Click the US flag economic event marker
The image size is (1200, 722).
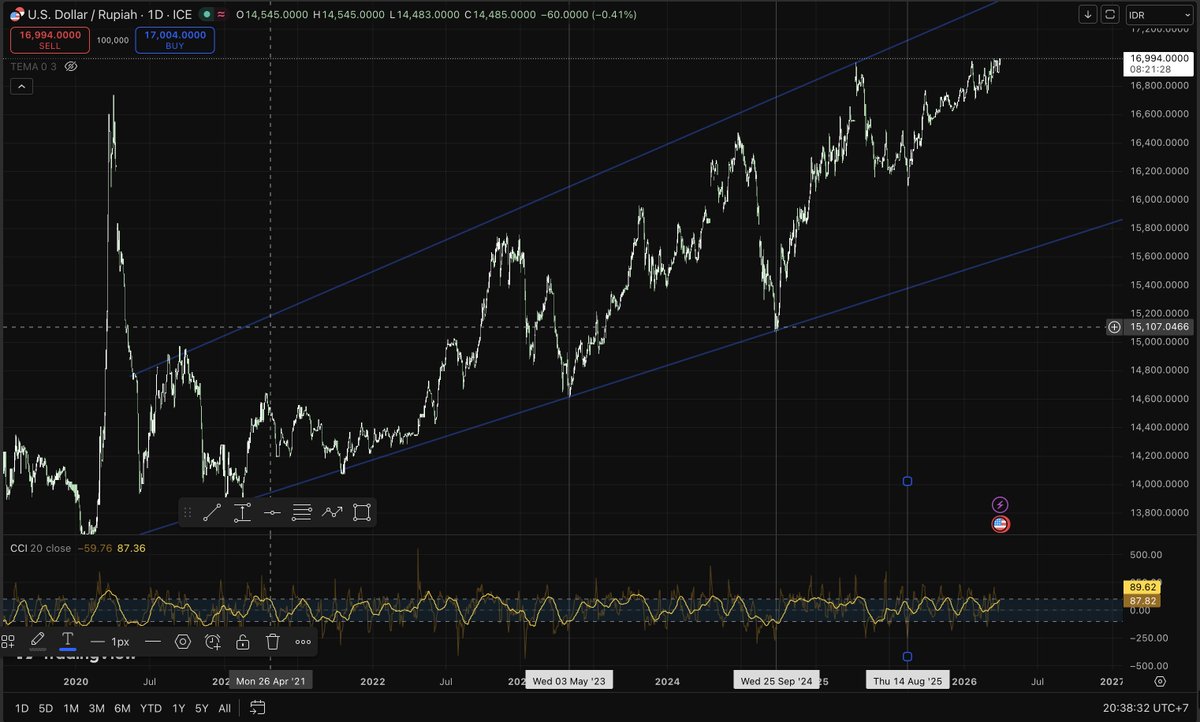1000,523
